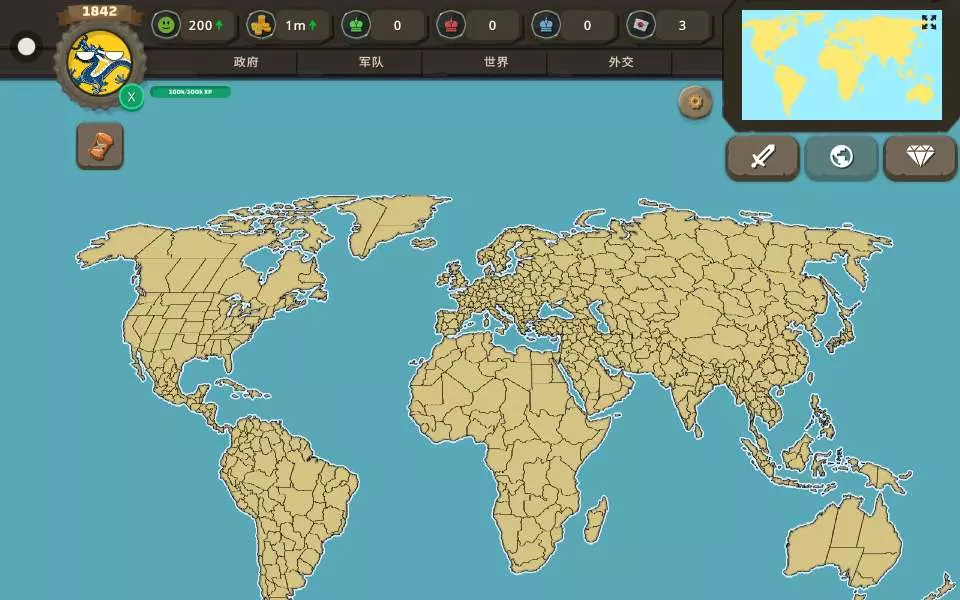Click the dragon flag country emblem

[x=99, y=63]
